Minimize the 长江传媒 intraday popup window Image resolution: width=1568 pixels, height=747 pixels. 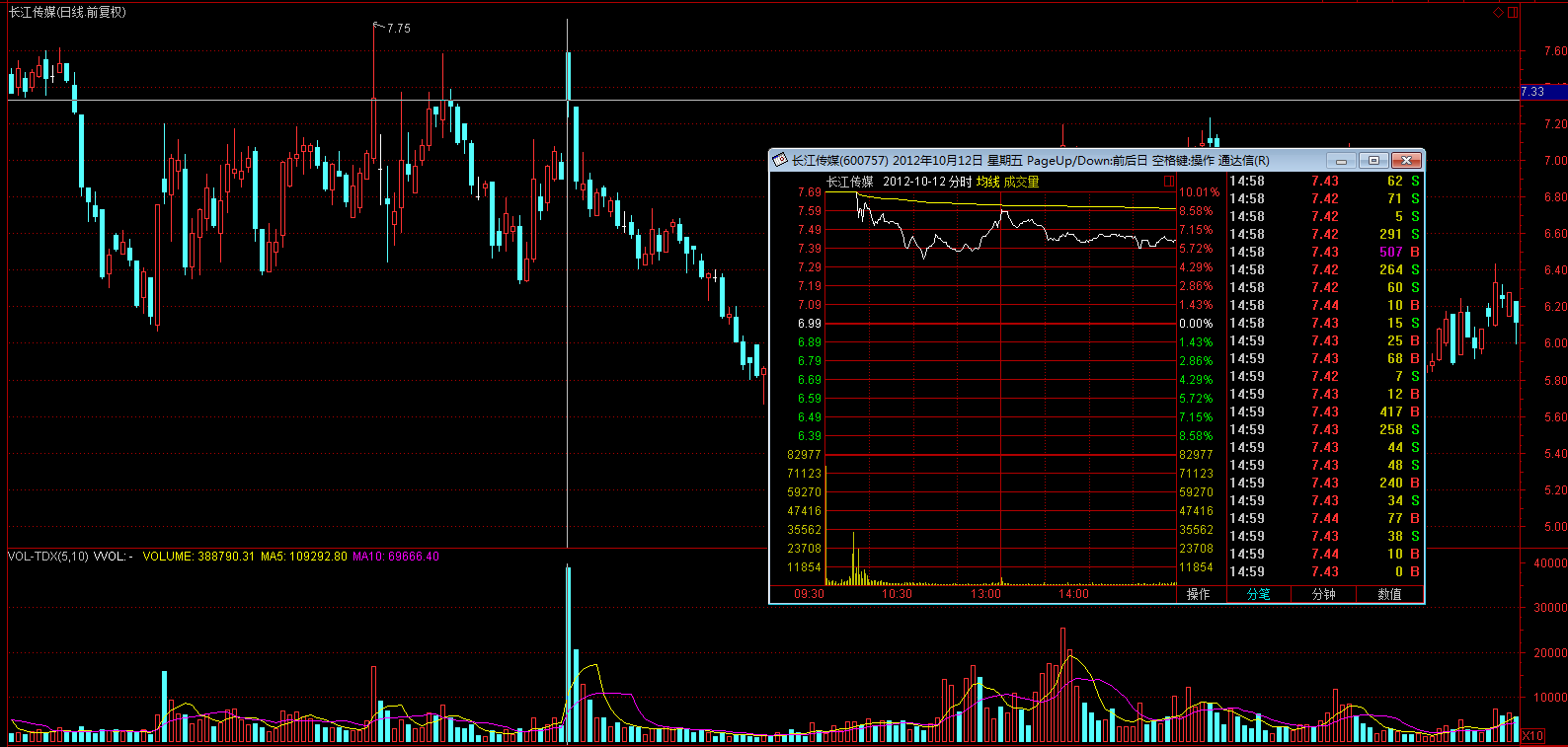click(x=1340, y=160)
